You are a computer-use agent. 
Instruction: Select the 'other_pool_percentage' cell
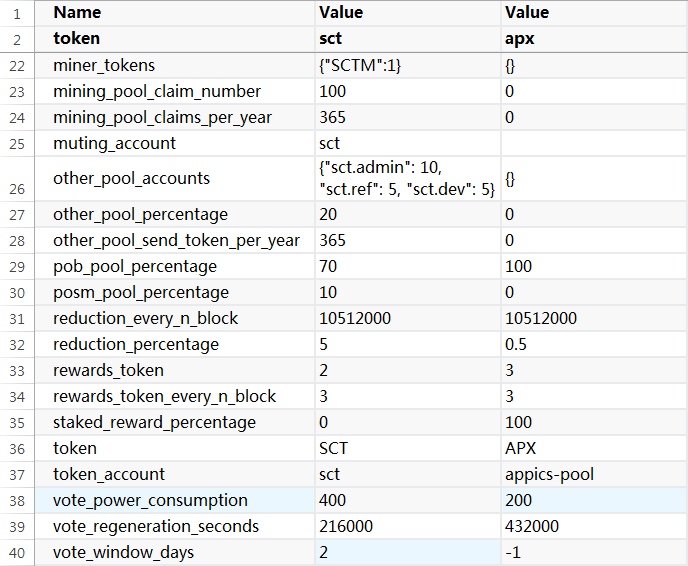[175, 215]
